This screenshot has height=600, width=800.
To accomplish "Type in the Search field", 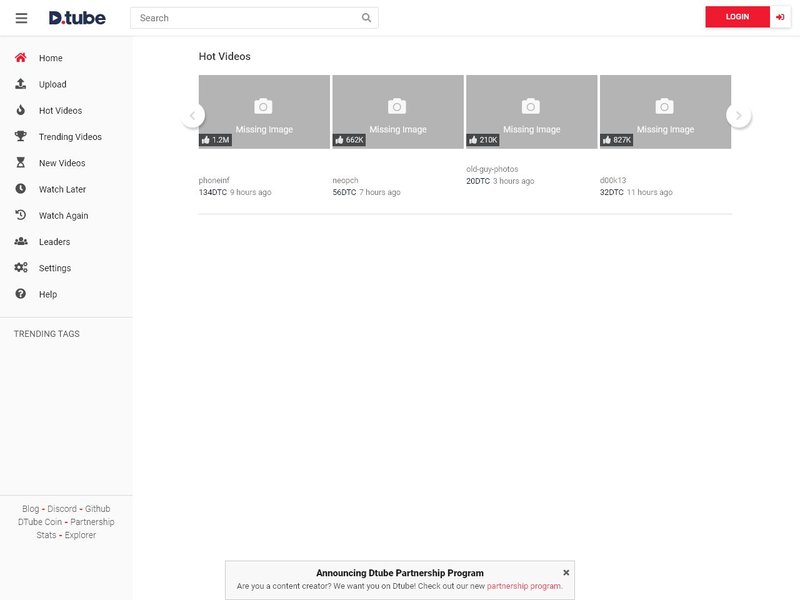I will [245, 18].
